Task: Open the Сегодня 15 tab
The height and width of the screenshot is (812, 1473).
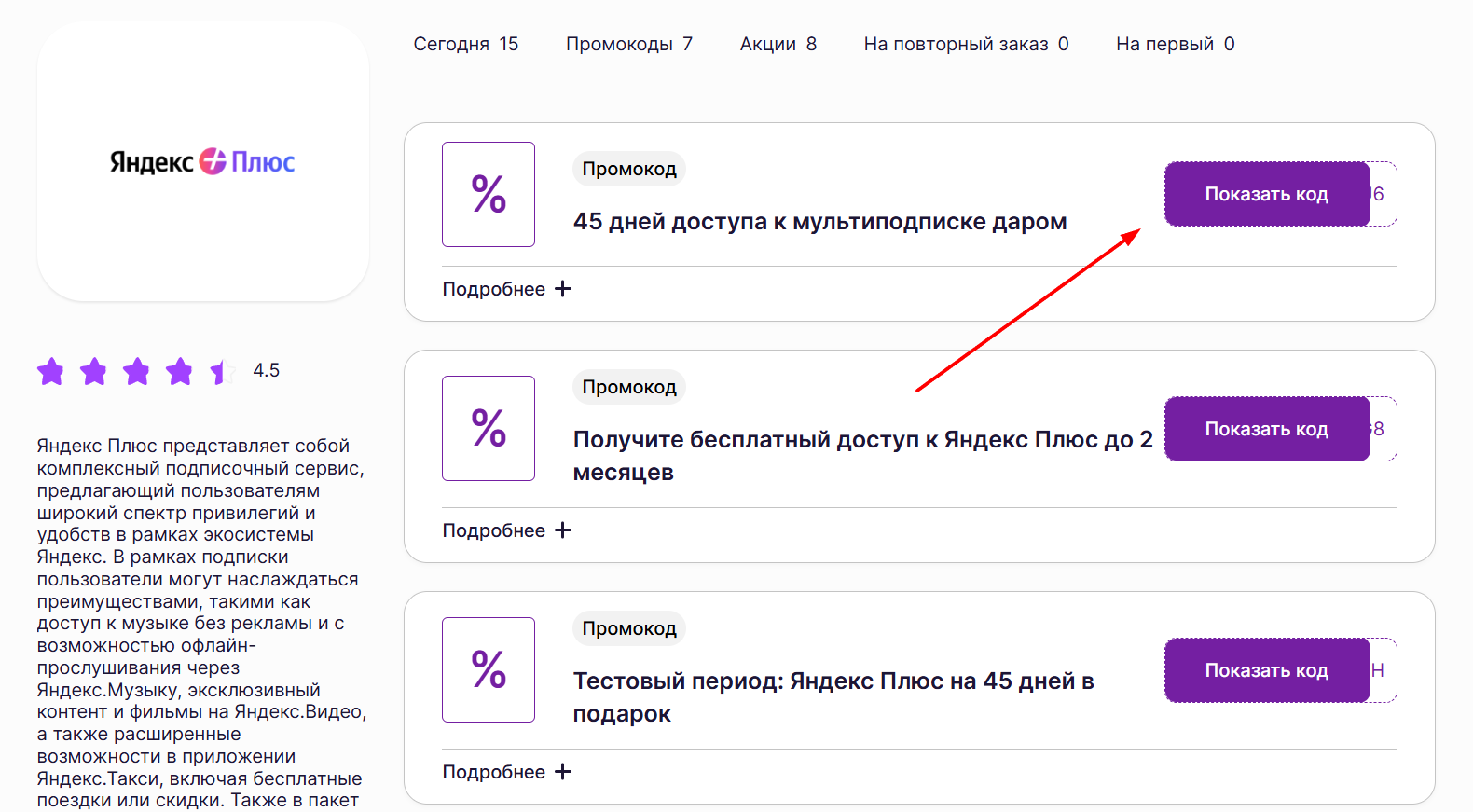Action: click(466, 44)
